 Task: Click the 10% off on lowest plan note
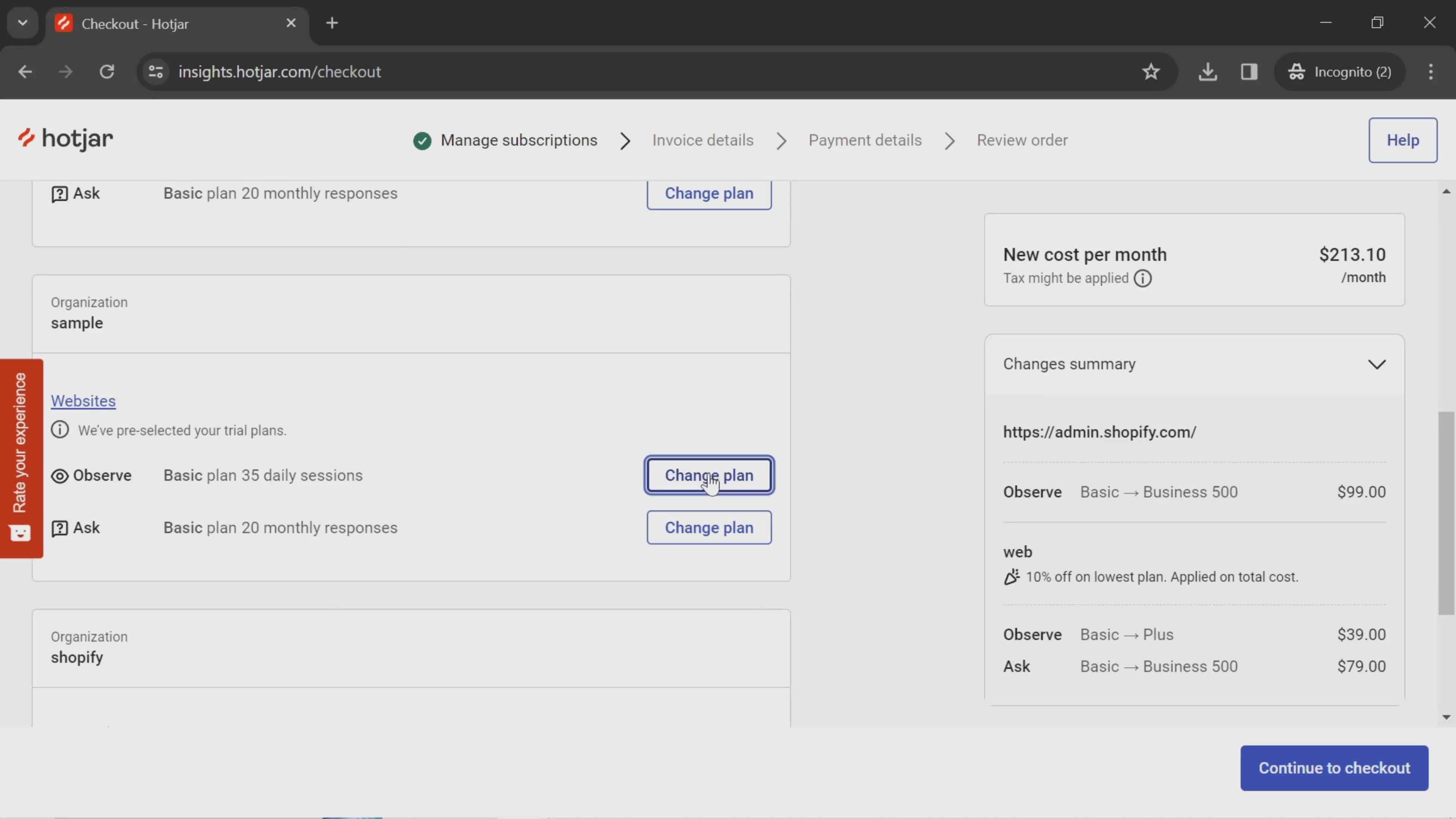[1161, 576]
